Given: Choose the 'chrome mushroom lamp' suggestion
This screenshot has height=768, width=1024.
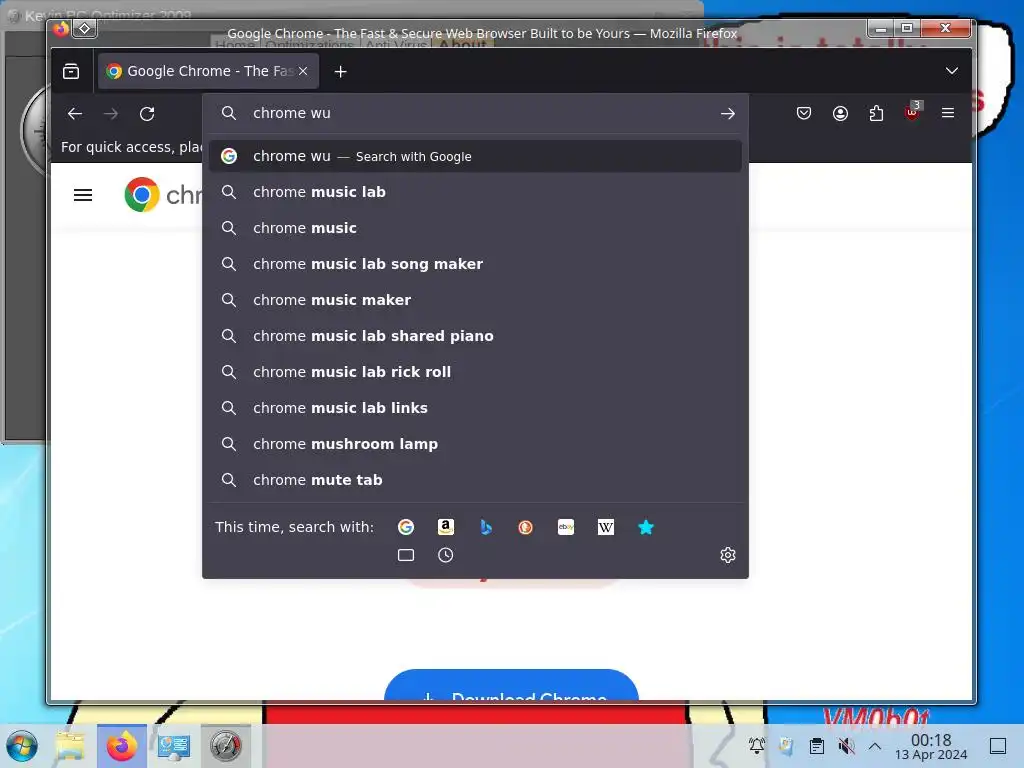Looking at the screenshot, I should coord(475,443).
